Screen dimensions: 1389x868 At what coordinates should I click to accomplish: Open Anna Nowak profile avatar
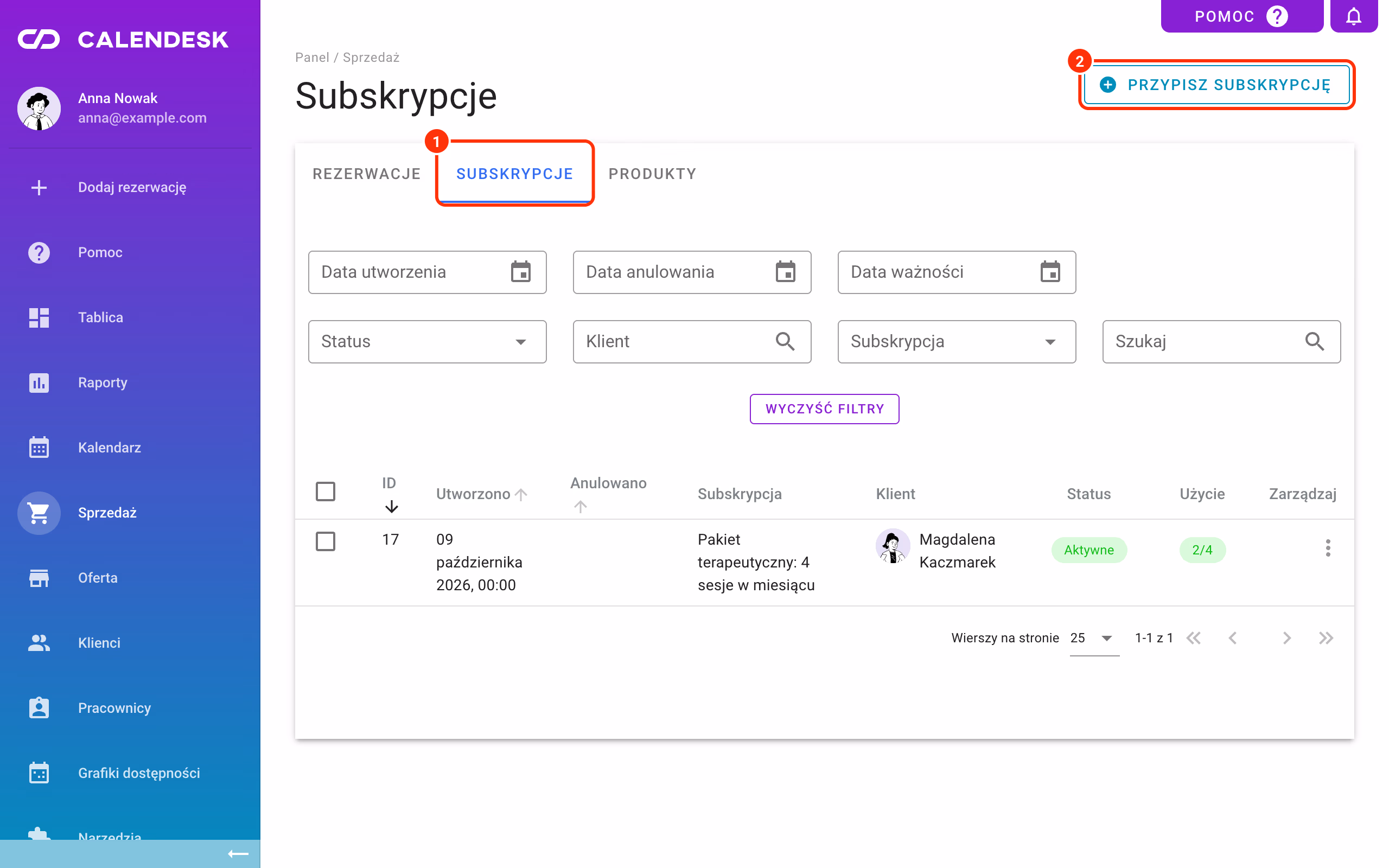click(x=39, y=108)
